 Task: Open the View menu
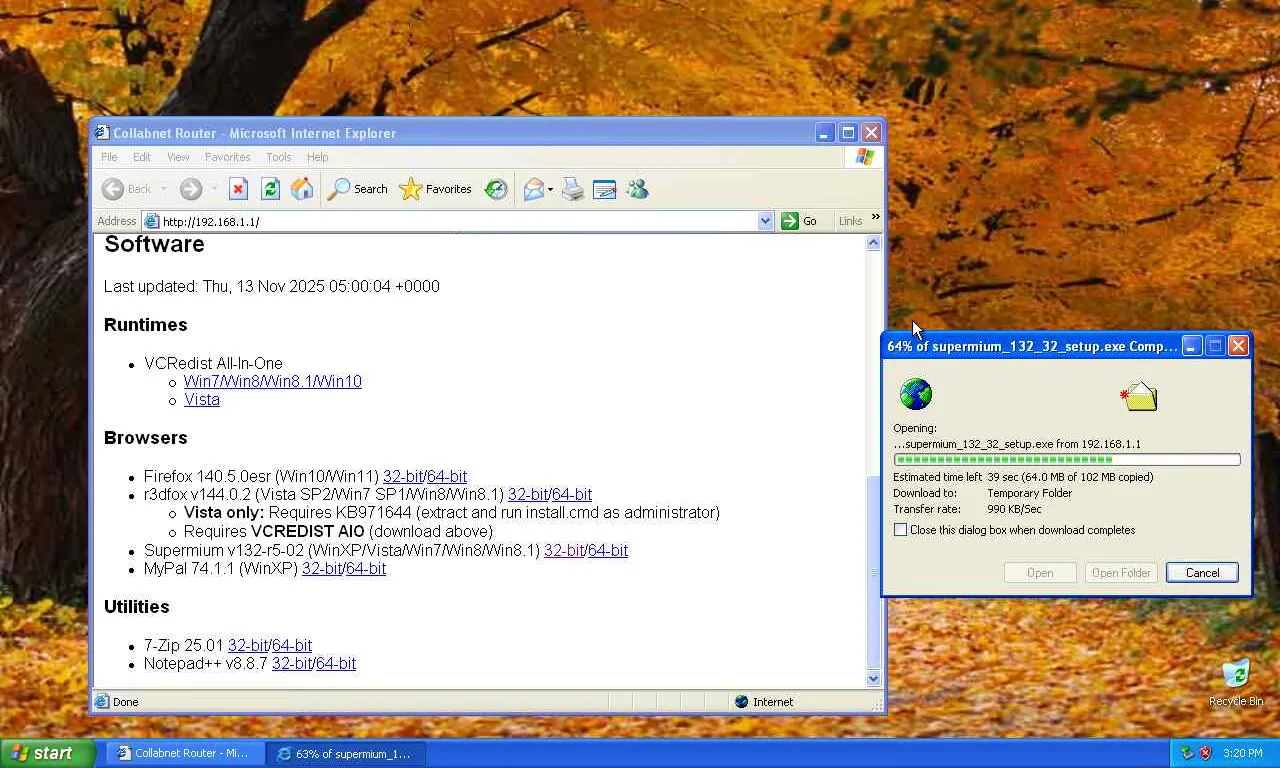(x=178, y=157)
